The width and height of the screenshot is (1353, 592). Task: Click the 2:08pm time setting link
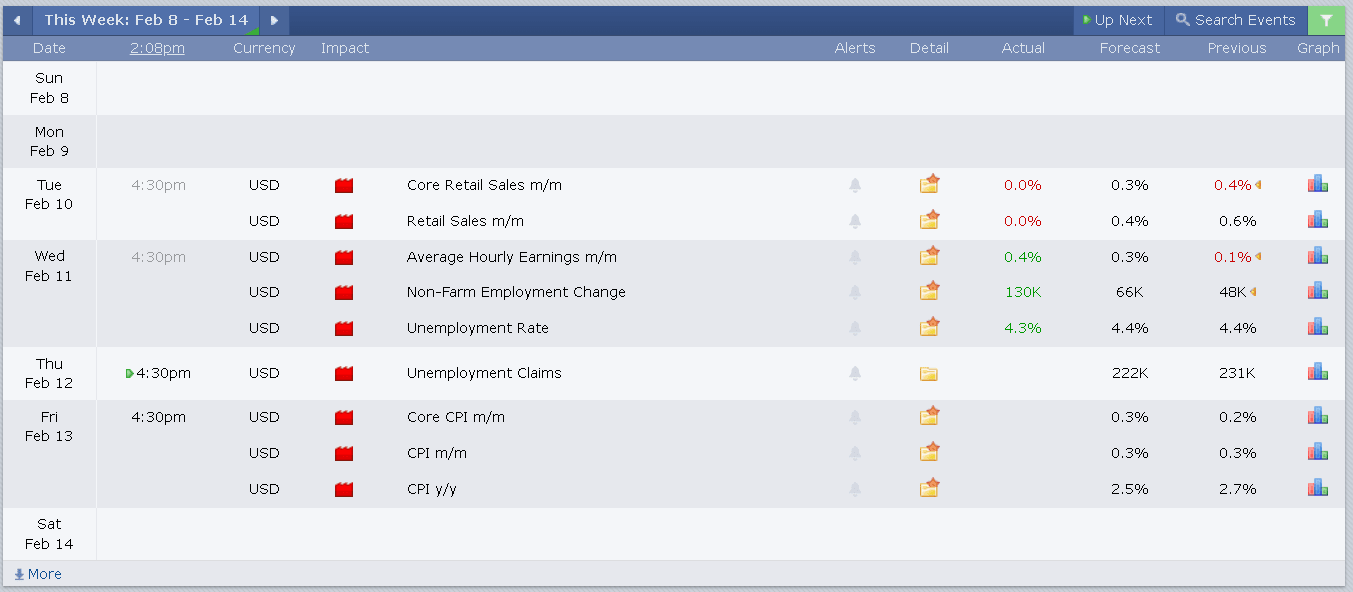157,48
